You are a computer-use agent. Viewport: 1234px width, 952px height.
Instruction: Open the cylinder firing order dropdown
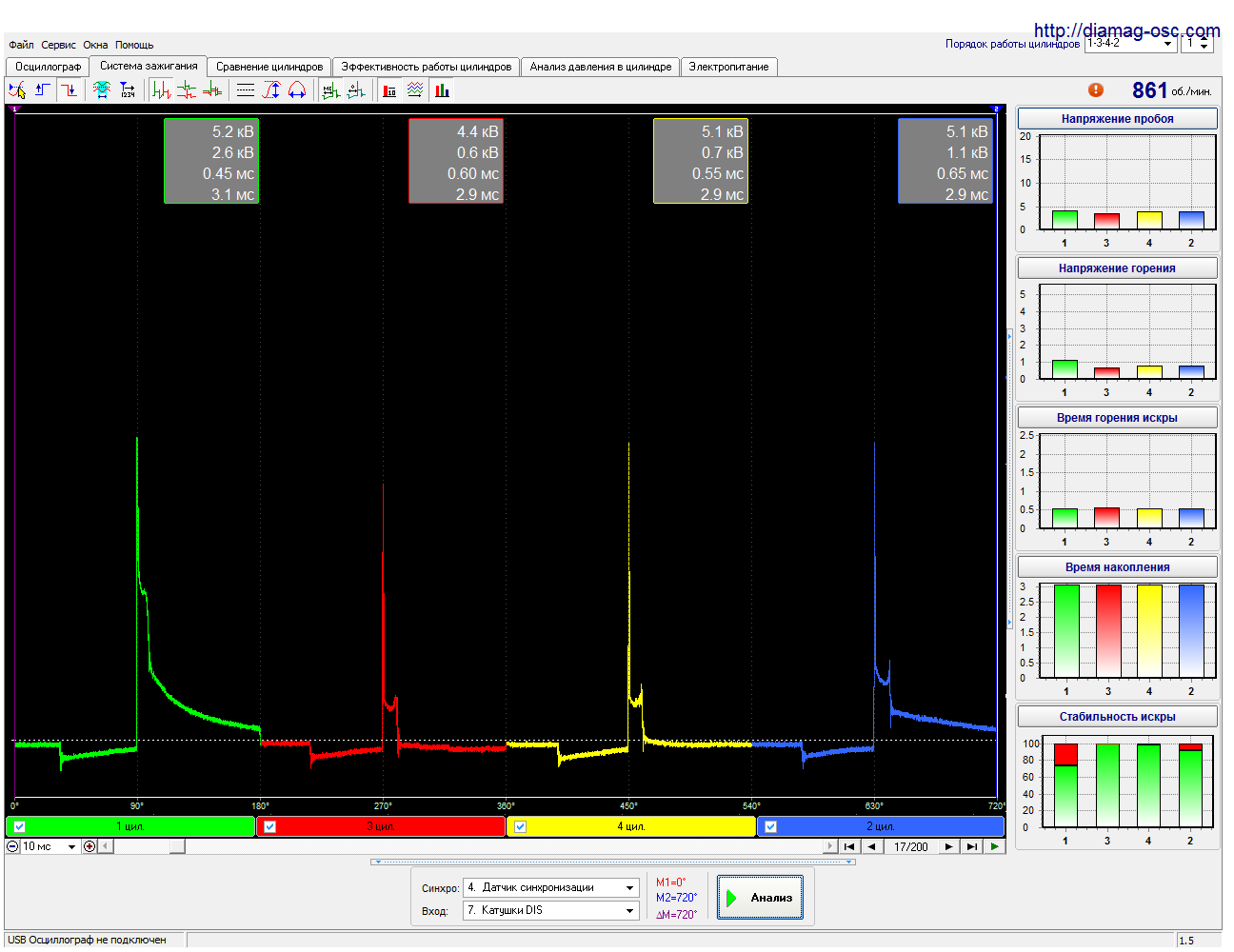coord(1130,44)
